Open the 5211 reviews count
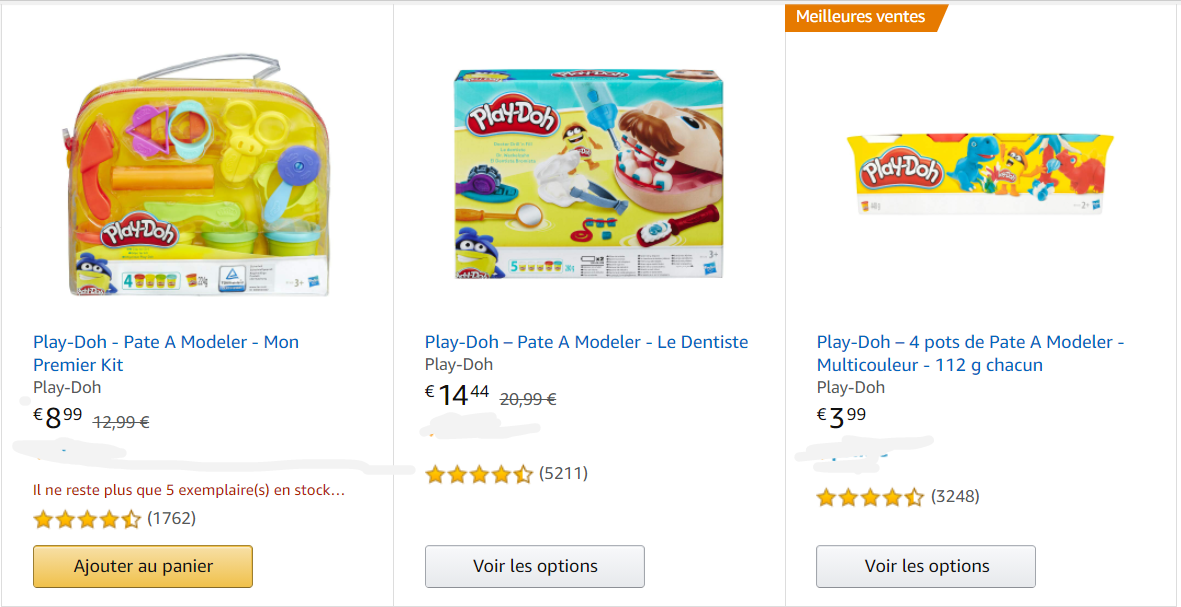This screenshot has width=1181, height=607. tap(563, 473)
